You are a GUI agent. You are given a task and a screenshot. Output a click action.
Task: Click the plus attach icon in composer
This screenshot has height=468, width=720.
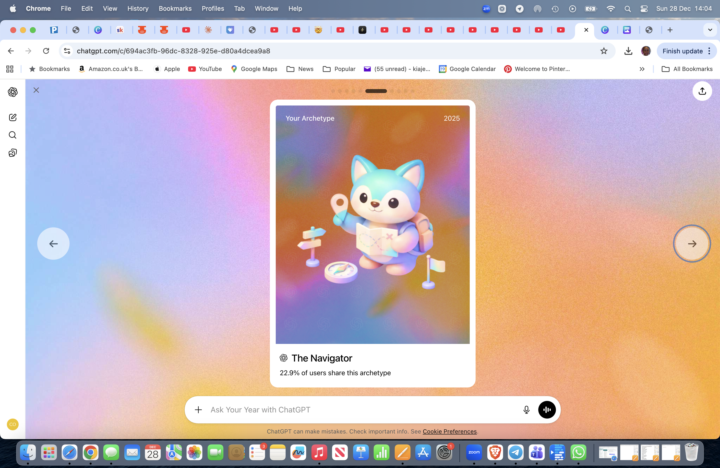tap(198, 410)
